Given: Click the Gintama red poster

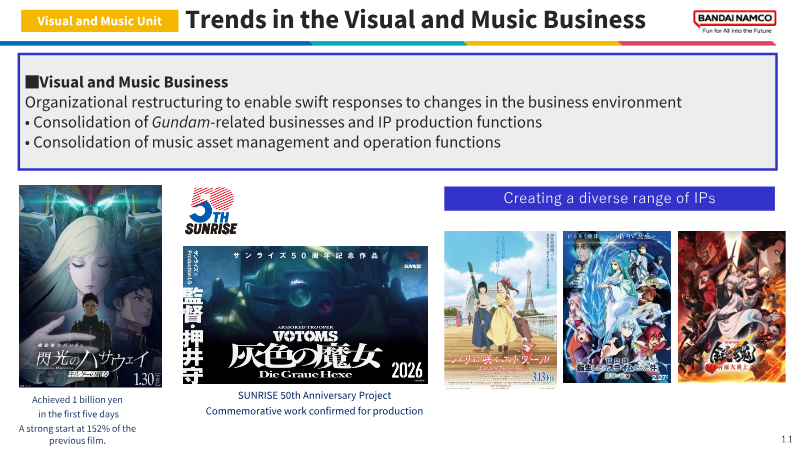Looking at the screenshot, I should pyautogui.click(x=732, y=307).
